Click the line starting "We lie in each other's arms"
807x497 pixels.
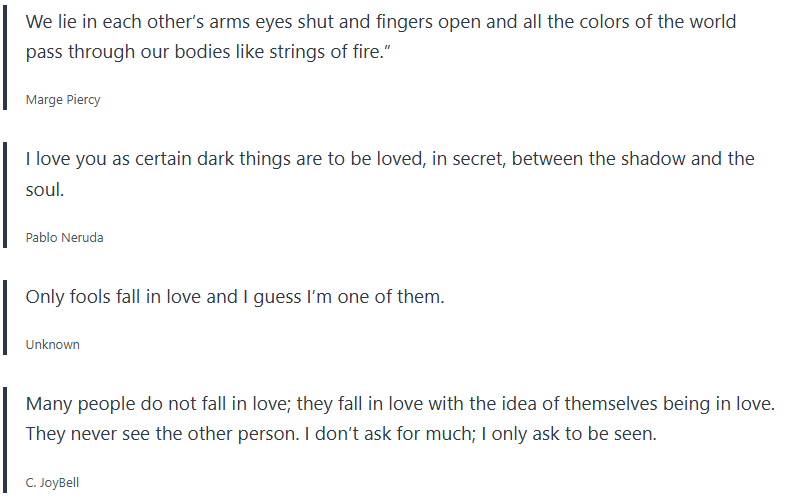coord(380,22)
